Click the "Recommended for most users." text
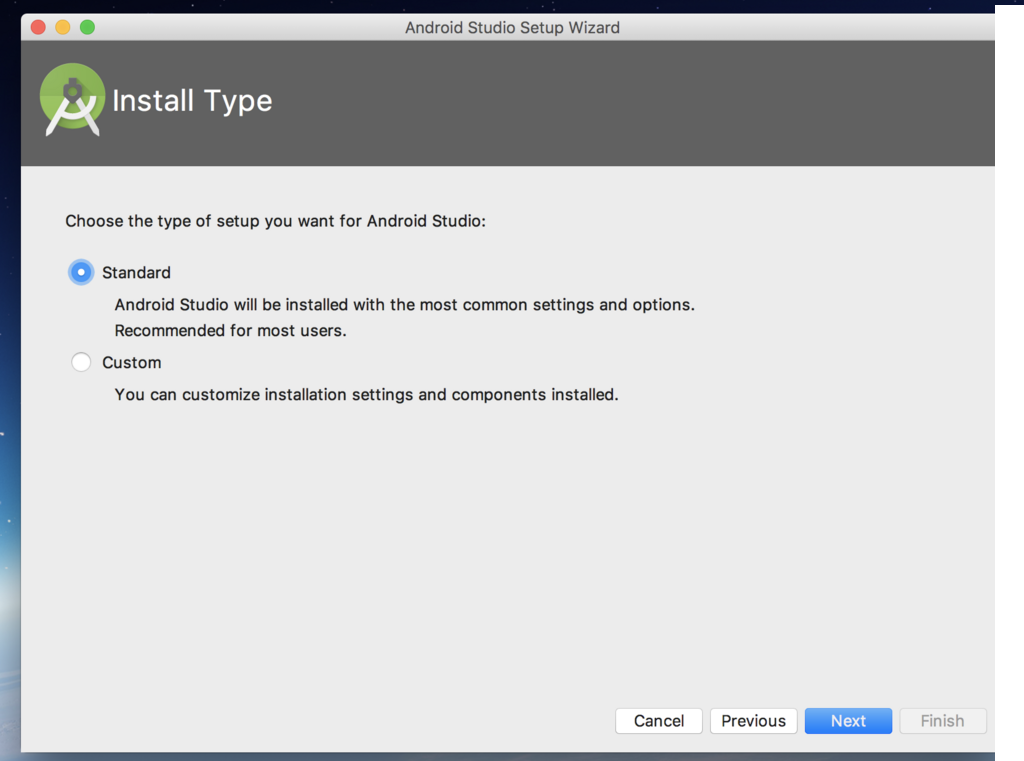The image size is (1024, 761). pyautogui.click(x=230, y=330)
